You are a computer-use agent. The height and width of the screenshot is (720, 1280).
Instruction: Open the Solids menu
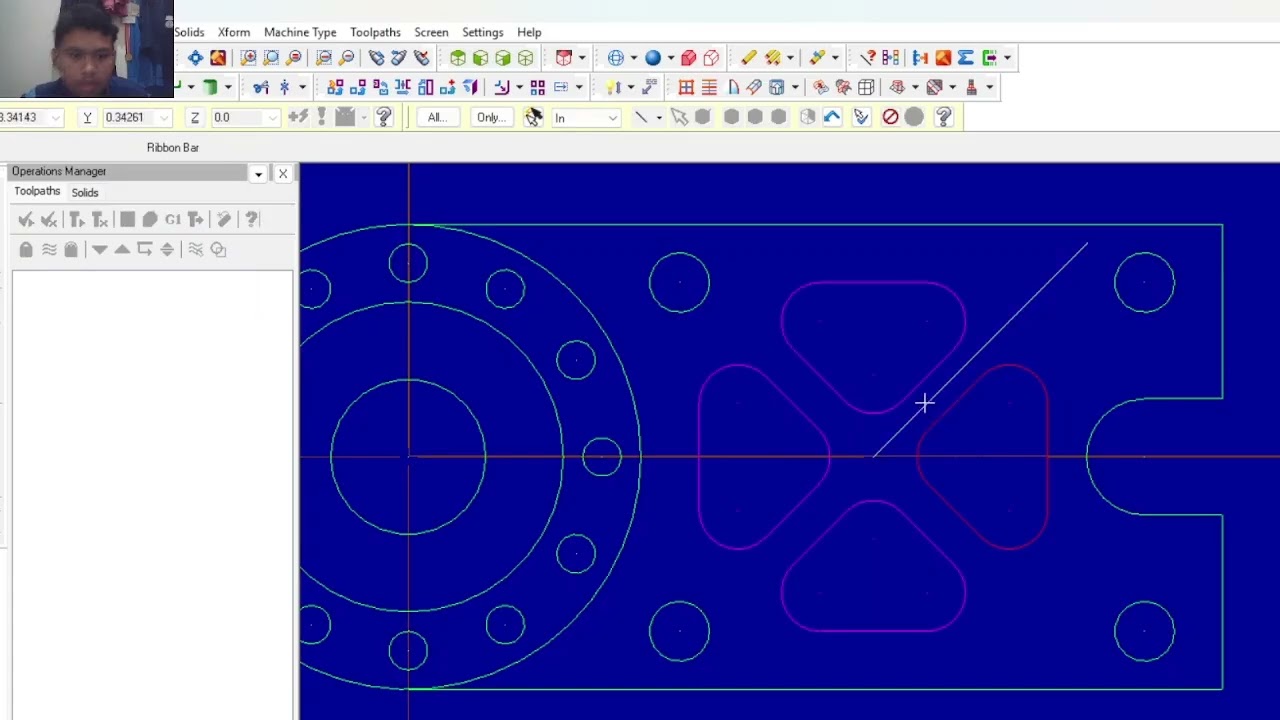(189, 32)
